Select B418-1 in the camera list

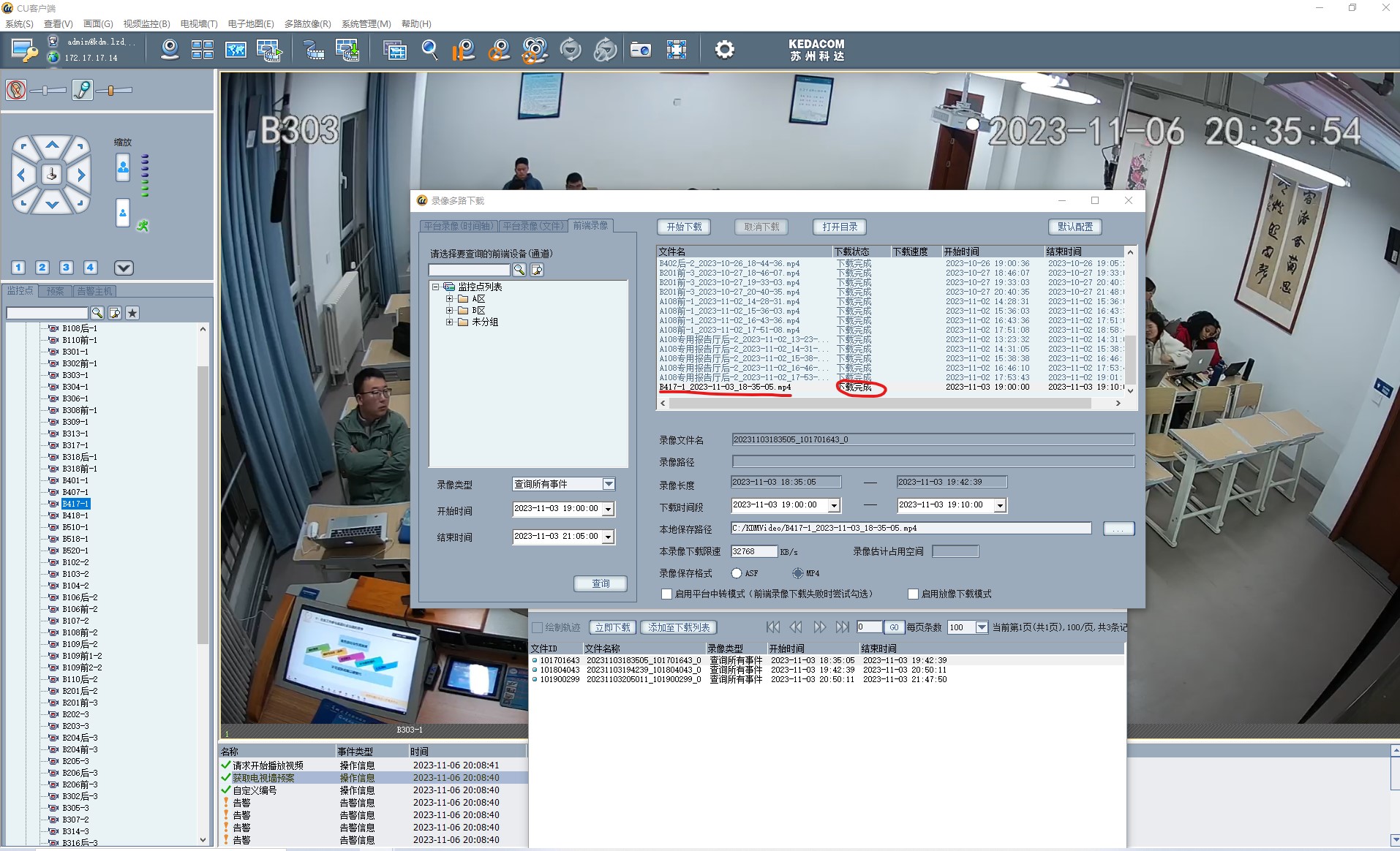pyautogui.click(x=75, y=515)
